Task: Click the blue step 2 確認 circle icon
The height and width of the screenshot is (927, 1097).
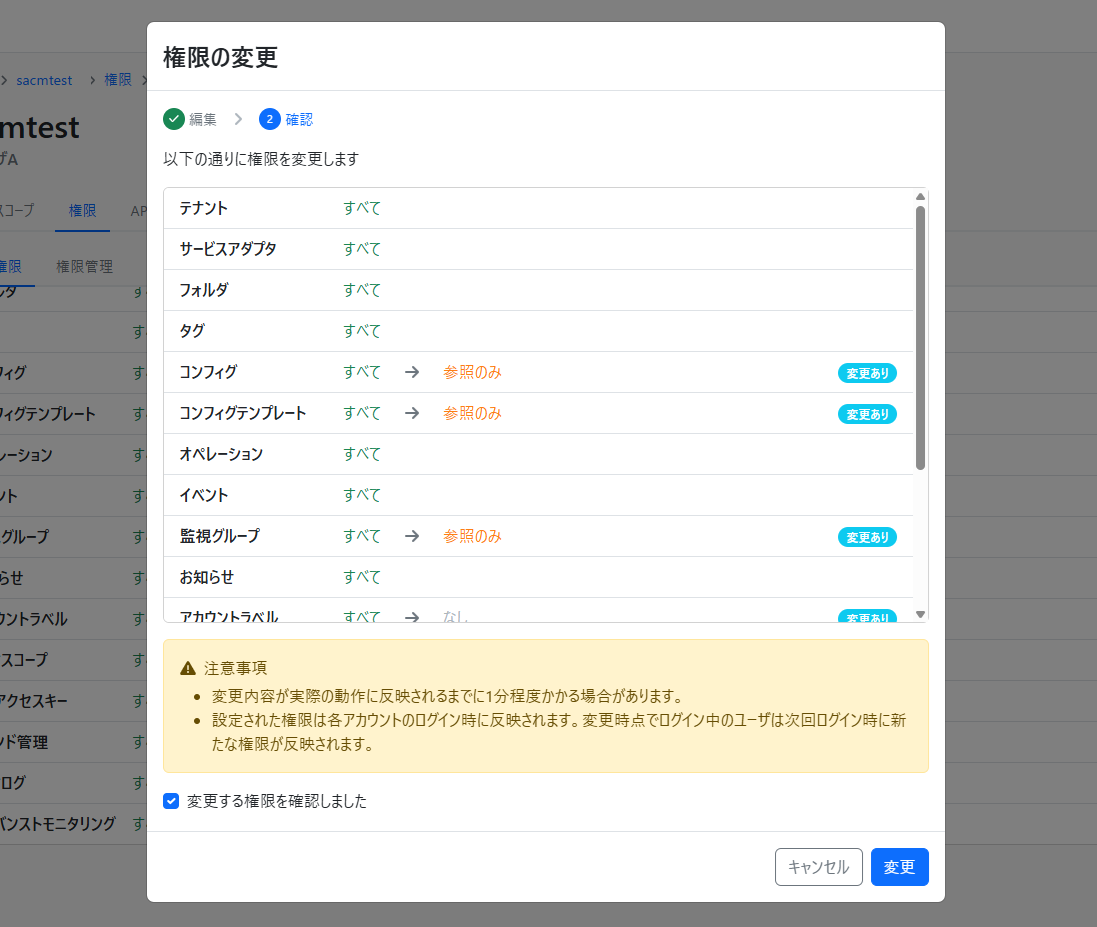Action: point(269,119)
